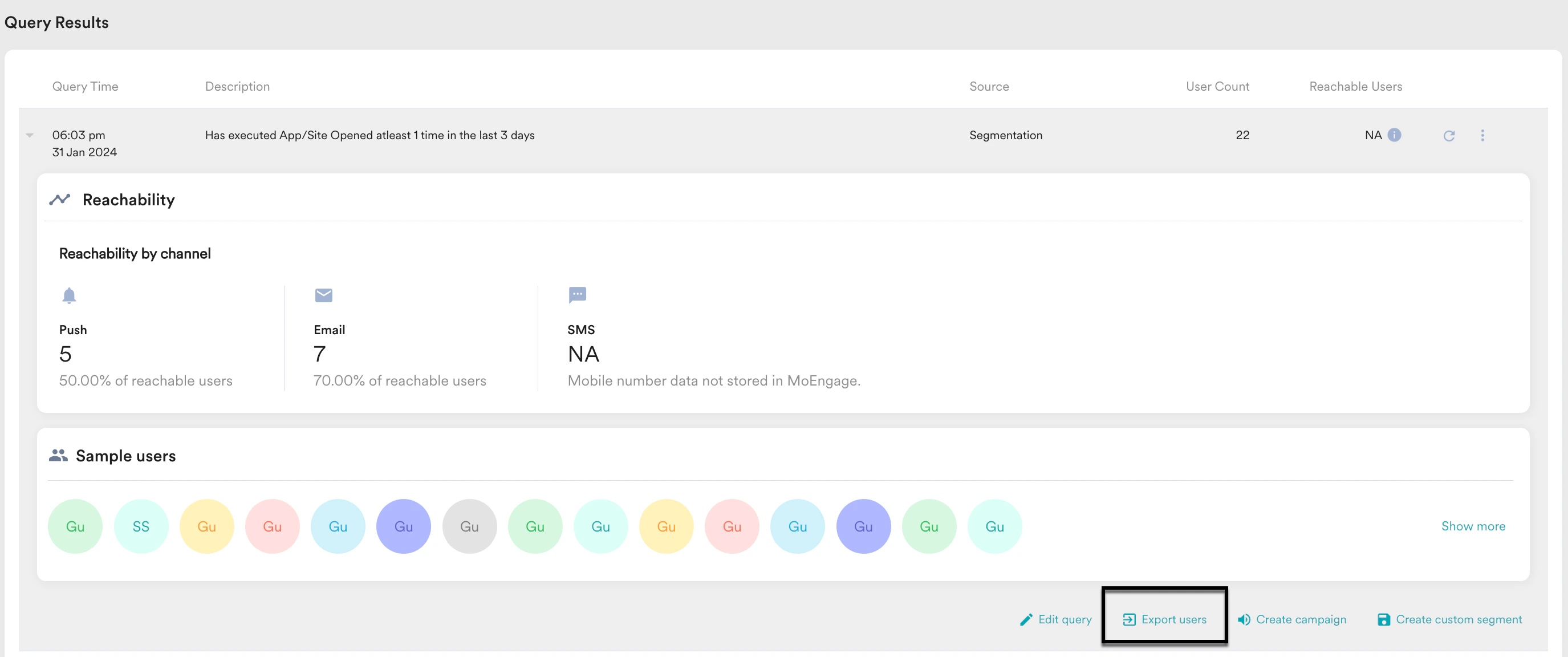Open the first green Gu user avatar
The height and width of the screenshot is (657, 1568).
click(75, 527)
